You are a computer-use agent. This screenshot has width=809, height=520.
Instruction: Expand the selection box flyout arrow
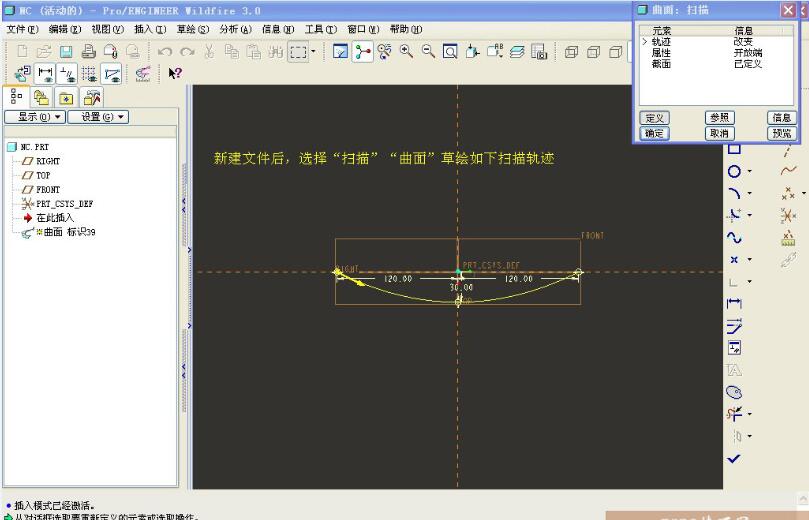313,52
